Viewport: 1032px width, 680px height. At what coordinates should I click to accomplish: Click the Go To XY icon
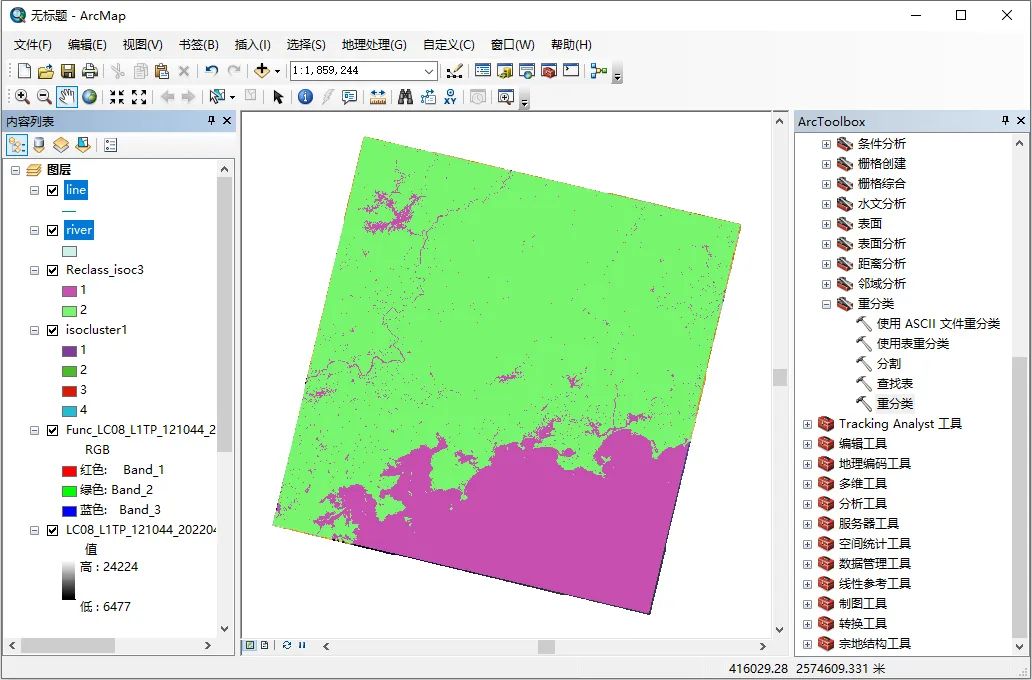click(450, 97)
